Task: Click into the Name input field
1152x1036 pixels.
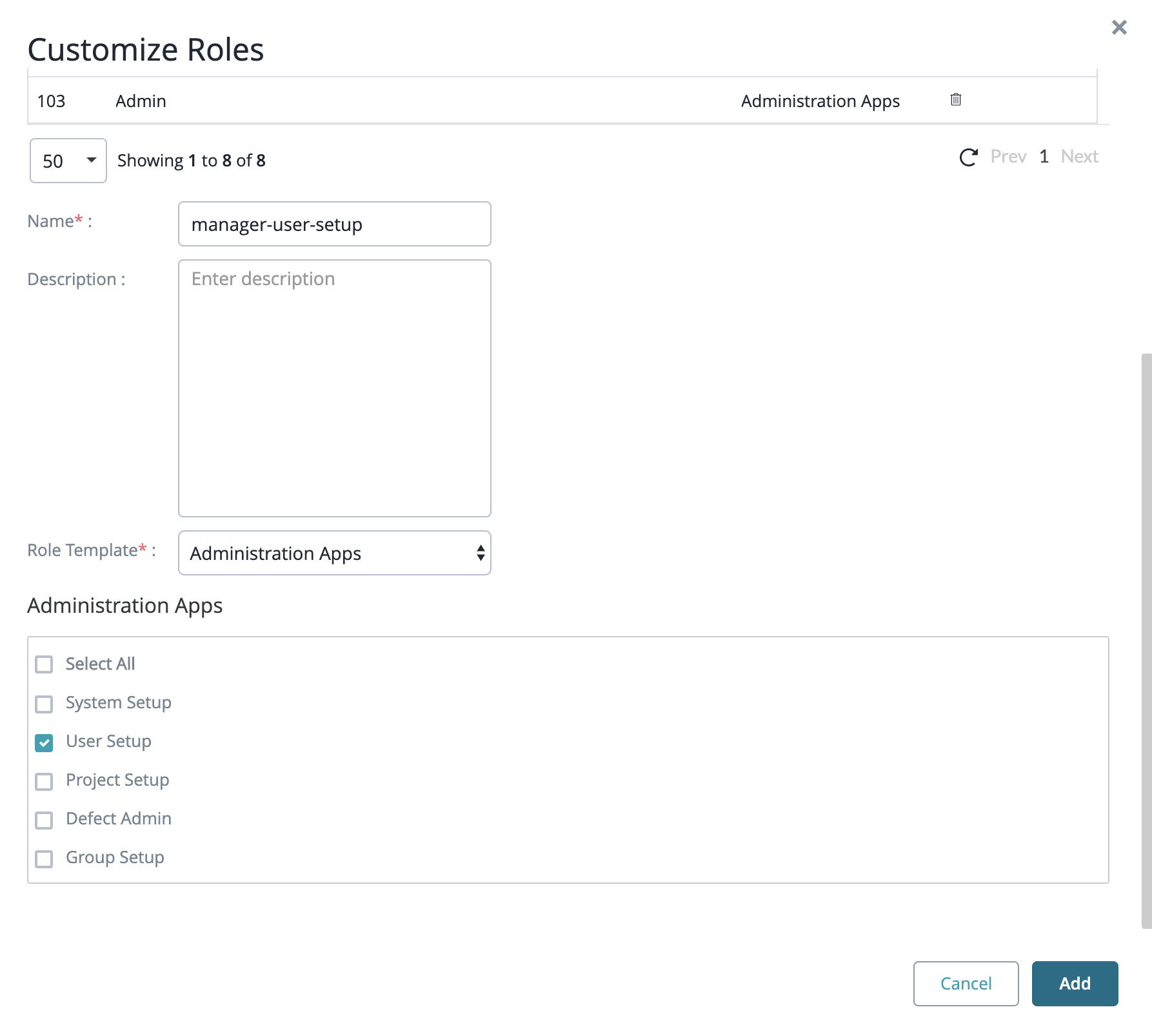Action: pyautogui.click(x=334, y=224)
